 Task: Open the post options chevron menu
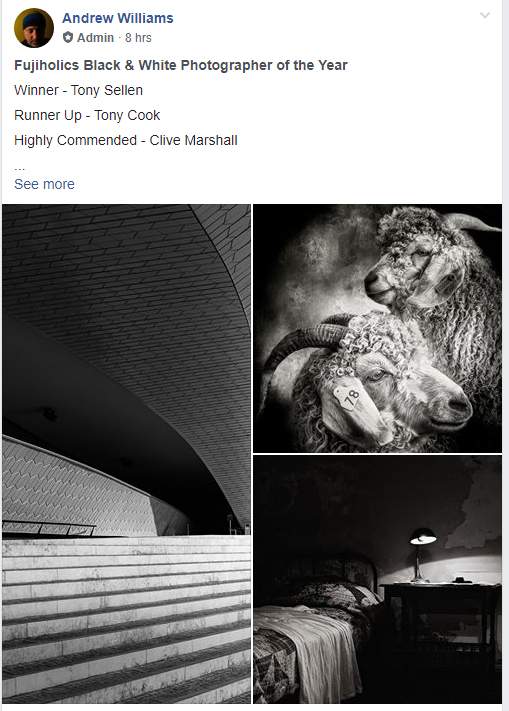point(485,15)
